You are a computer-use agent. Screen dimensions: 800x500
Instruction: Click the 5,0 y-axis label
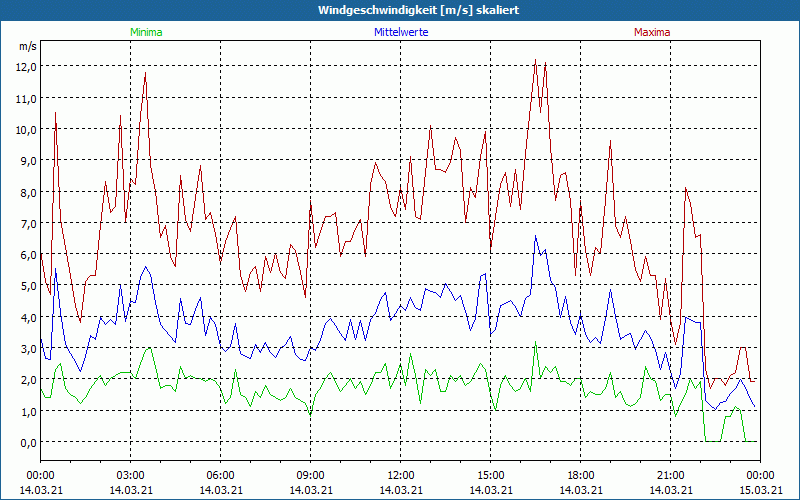pos(30,286)
